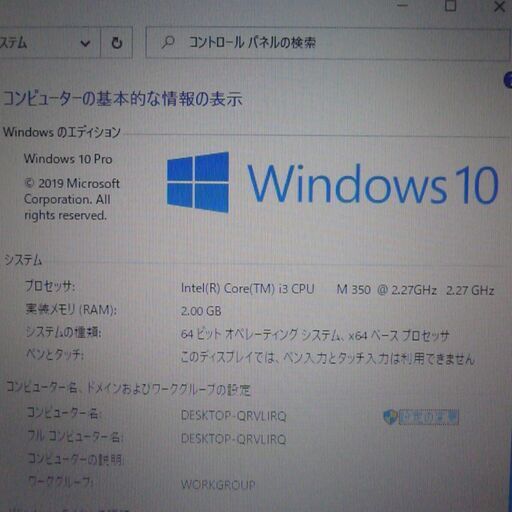Click the Windows 10 logo image
Viewport: 512px width, 512px height.
(332, 183)
